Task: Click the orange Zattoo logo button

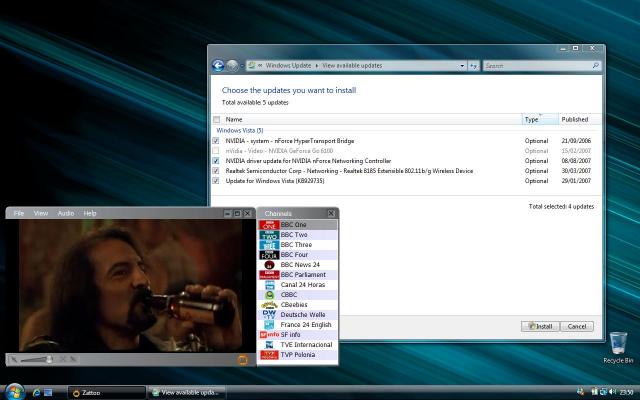Action: point(242,360)
